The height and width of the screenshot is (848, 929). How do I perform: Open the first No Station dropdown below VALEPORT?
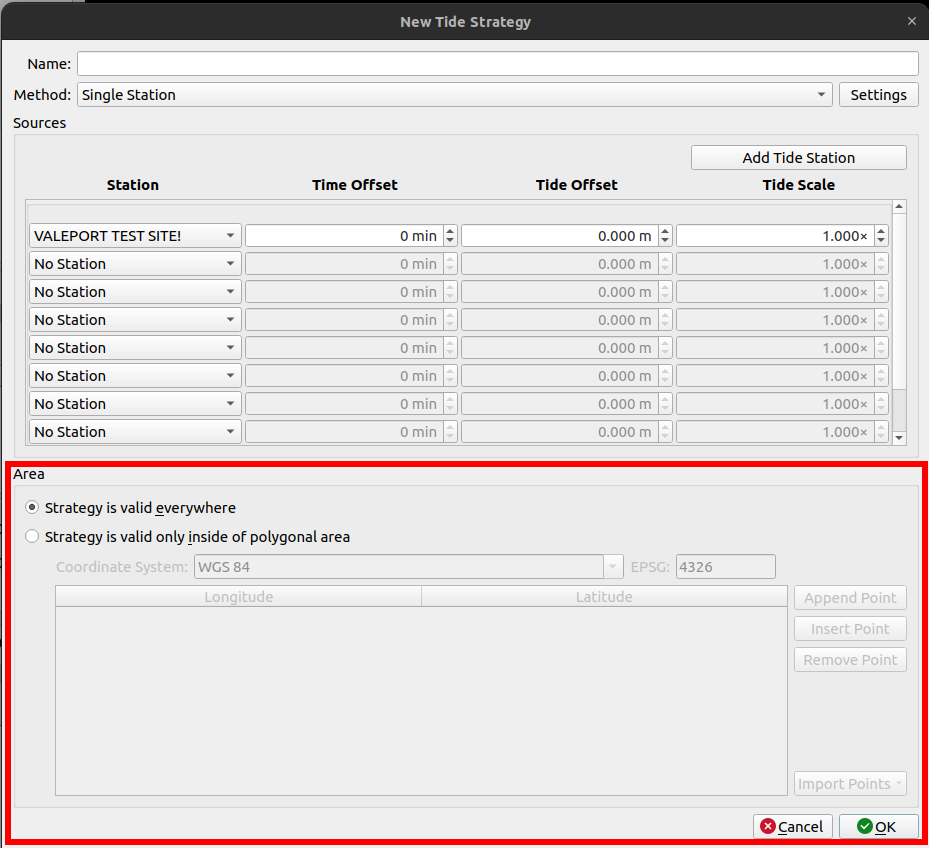click(135, 264)
